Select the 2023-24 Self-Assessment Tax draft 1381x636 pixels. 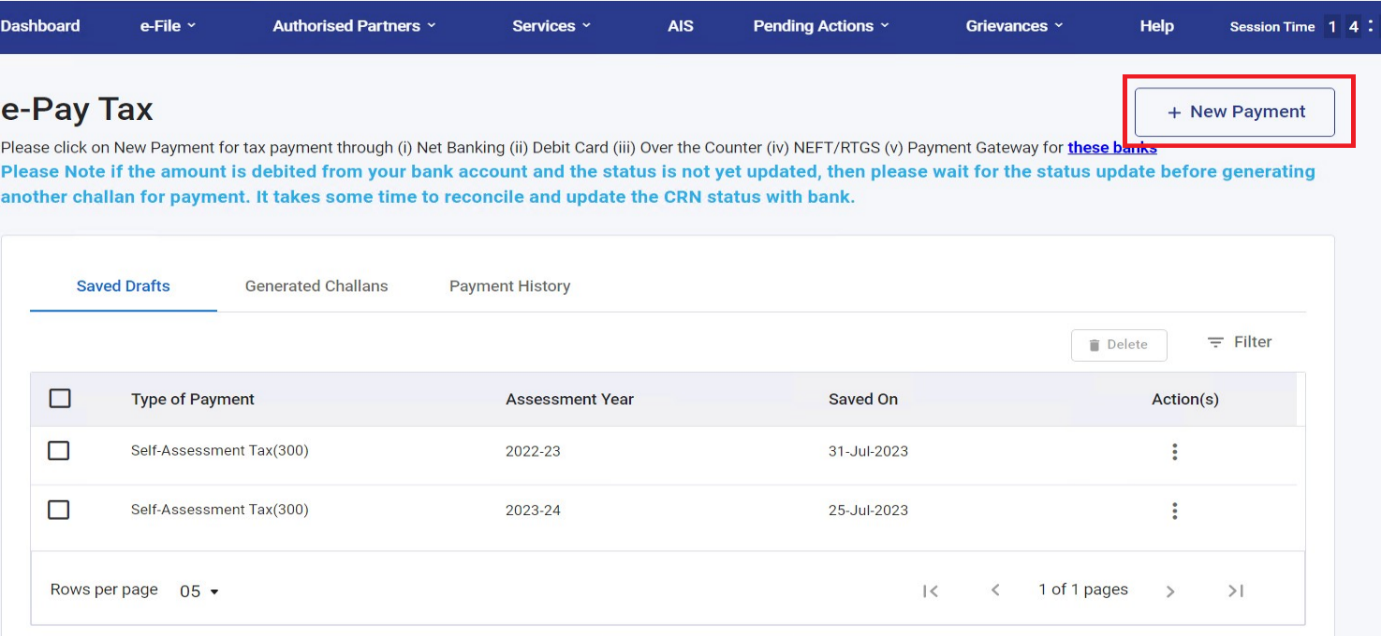(x=59, y=510)
